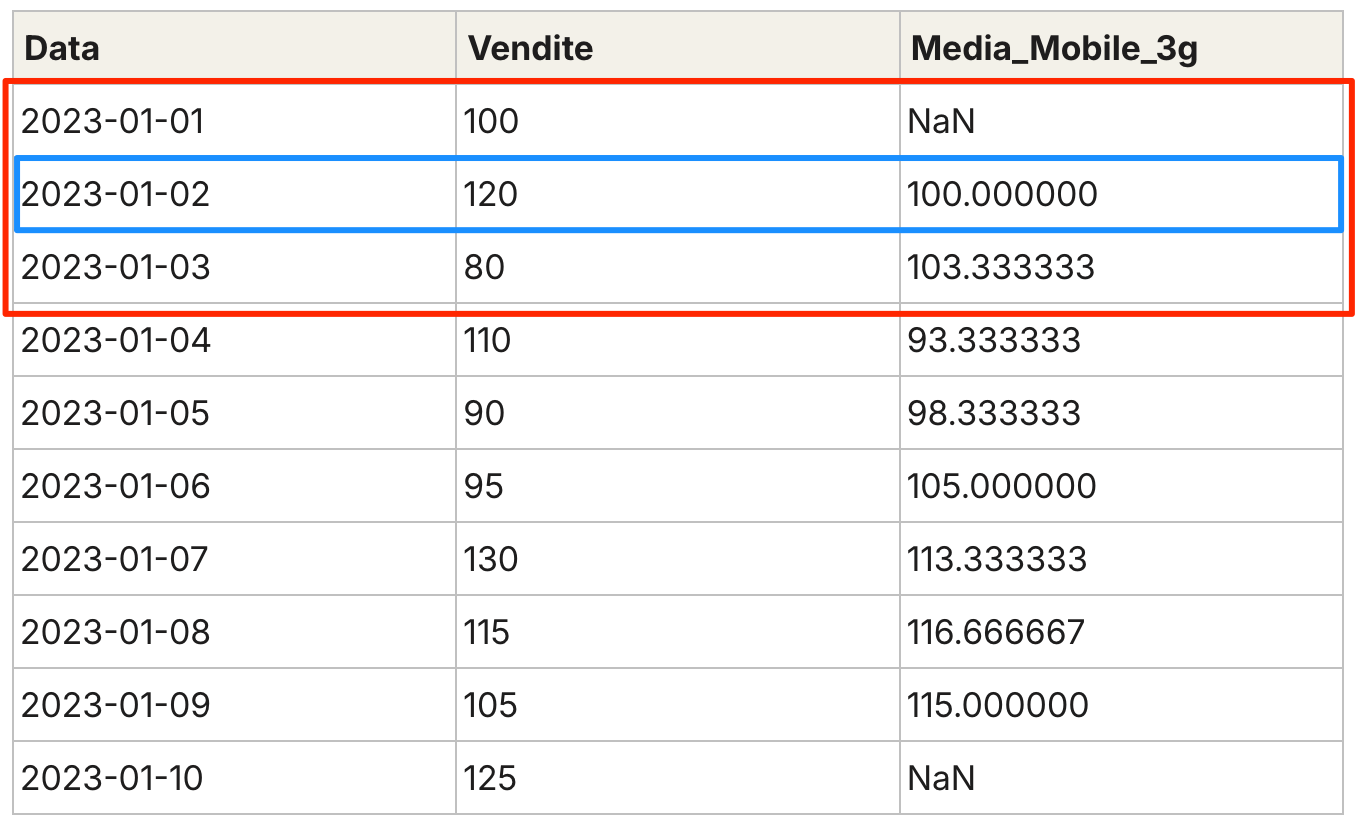
Task: Click the moving average cell 116.666667
Action: click(x=995, y=631)
